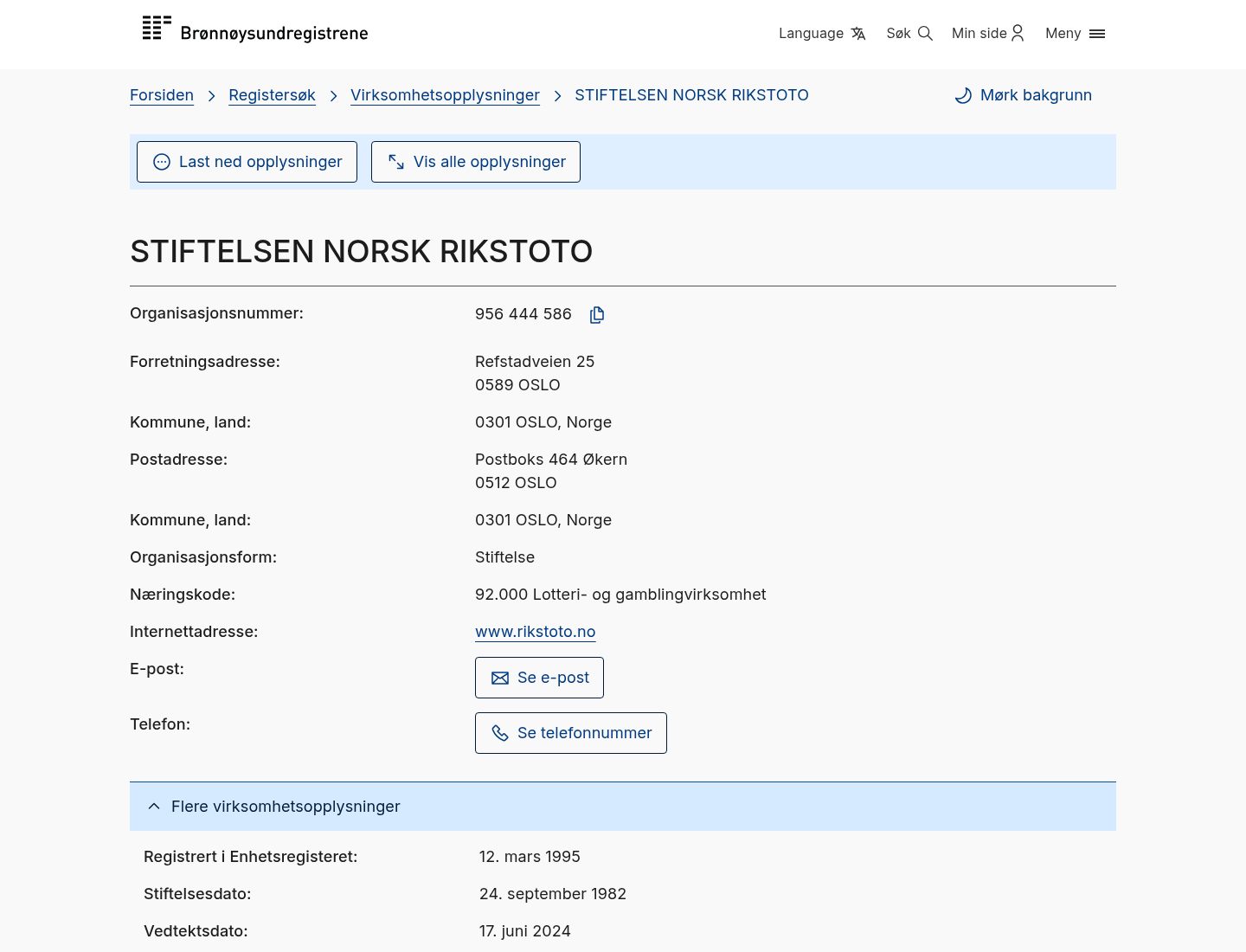Click the 12. mars 1995 date
Image resolution: width=1246 pixels, height=952 pixels.
tap(530, 857)
